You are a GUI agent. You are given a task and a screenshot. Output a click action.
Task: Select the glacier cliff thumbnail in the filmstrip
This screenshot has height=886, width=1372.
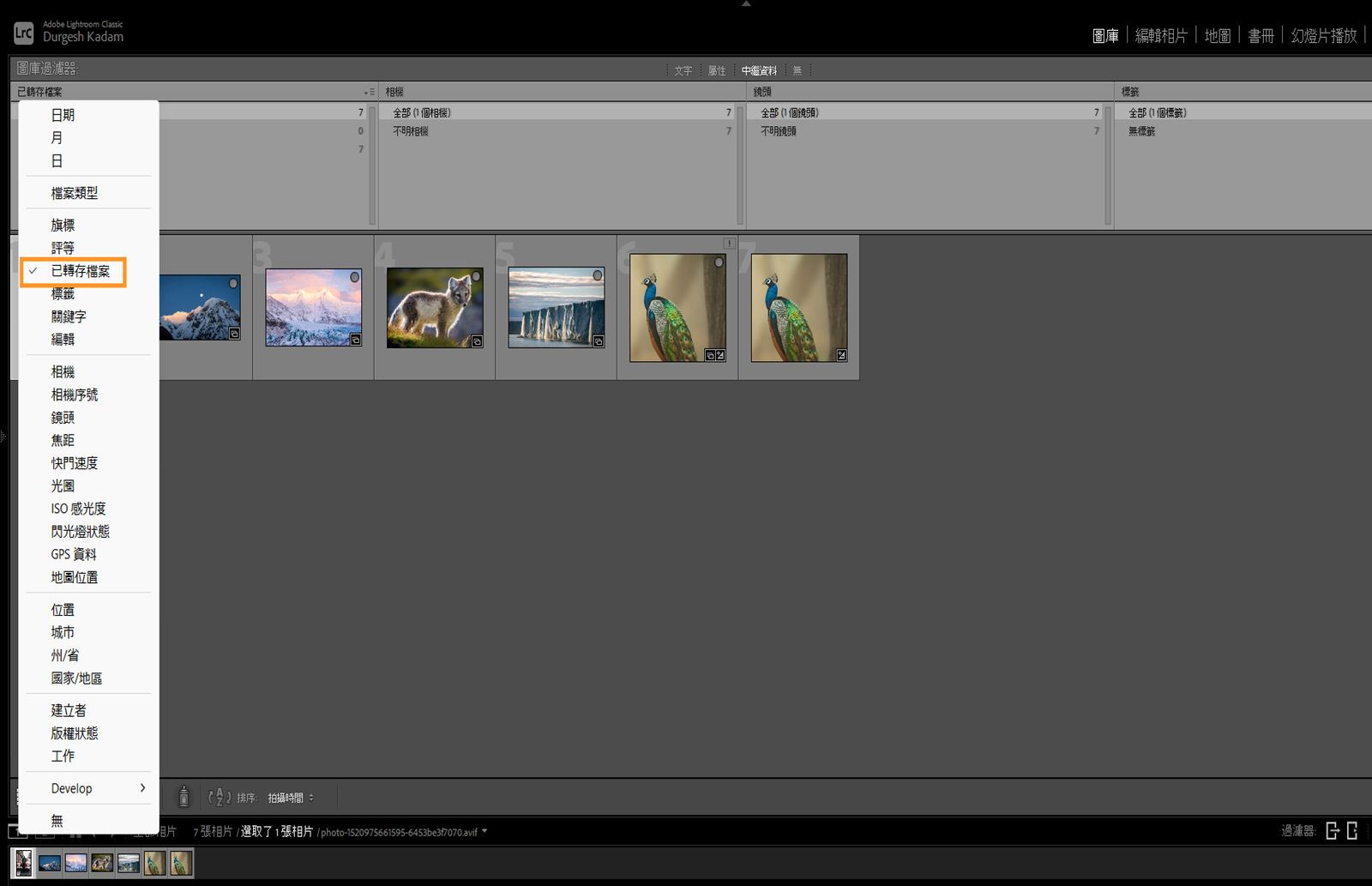point(129,863)
